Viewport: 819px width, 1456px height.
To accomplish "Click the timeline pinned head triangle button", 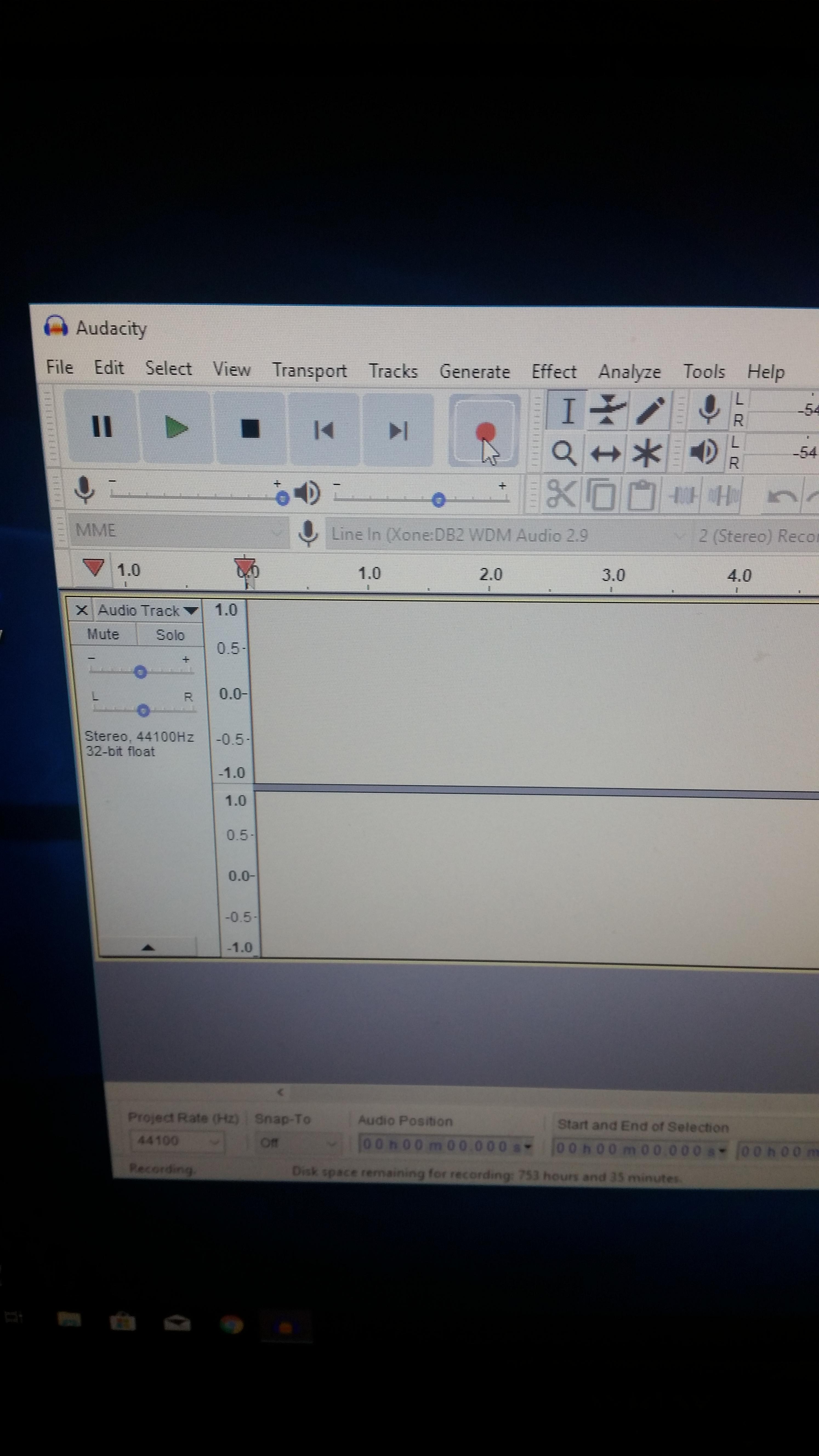I will (x=93, y=567).
